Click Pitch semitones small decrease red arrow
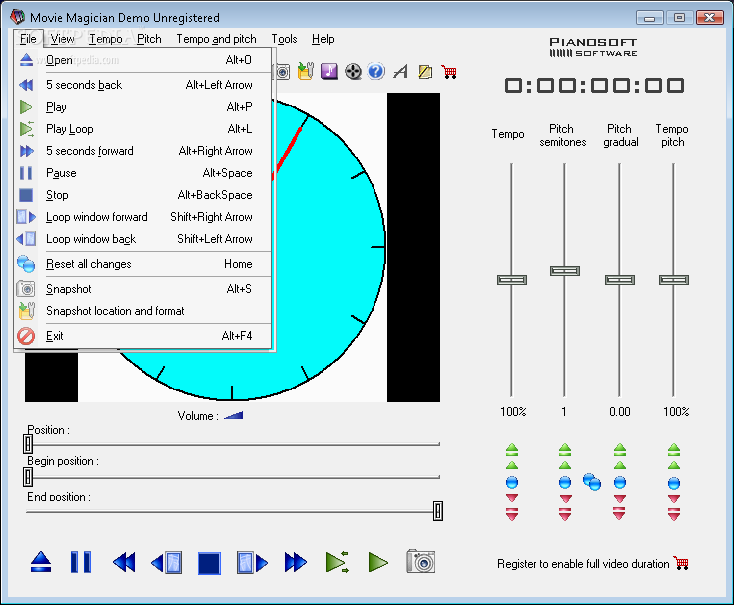Viewport: 734px width, 605px height. coord(565,498)
